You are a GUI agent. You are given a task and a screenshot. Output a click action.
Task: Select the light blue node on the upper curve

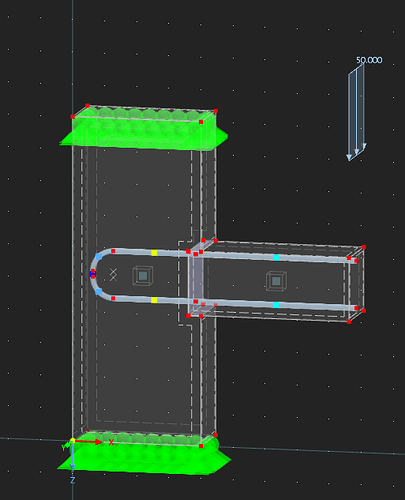click(x=99, y=257)
